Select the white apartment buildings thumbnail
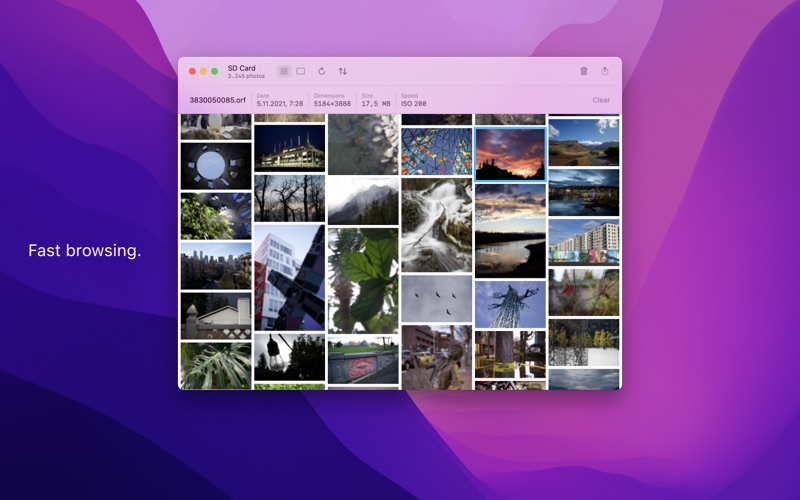 click(584, 242)
